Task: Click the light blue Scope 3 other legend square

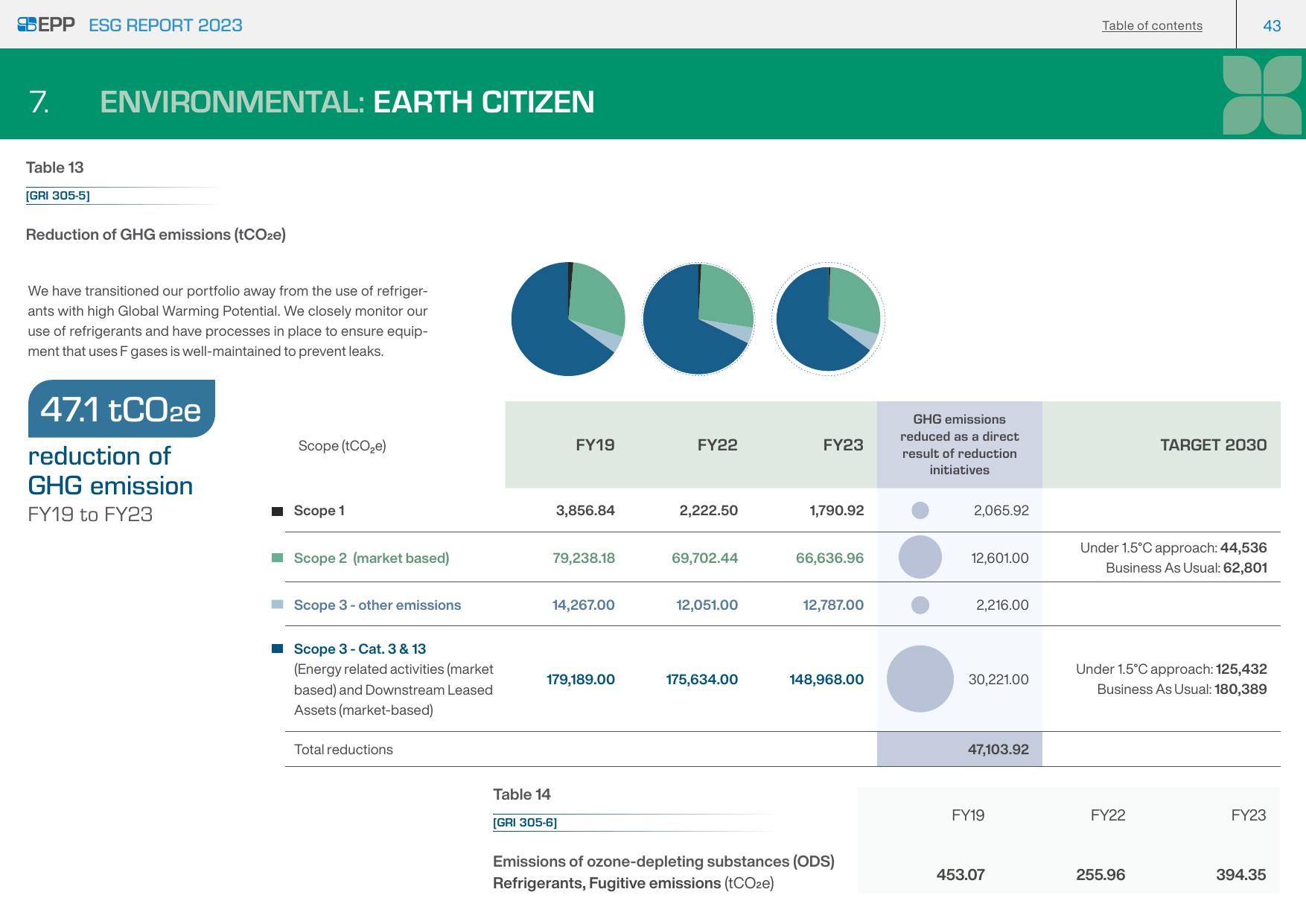Action: pos(278,605)
